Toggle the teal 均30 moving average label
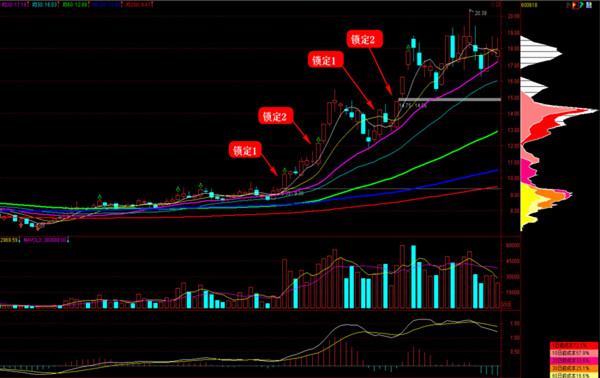600x378 pixels. 44,5
